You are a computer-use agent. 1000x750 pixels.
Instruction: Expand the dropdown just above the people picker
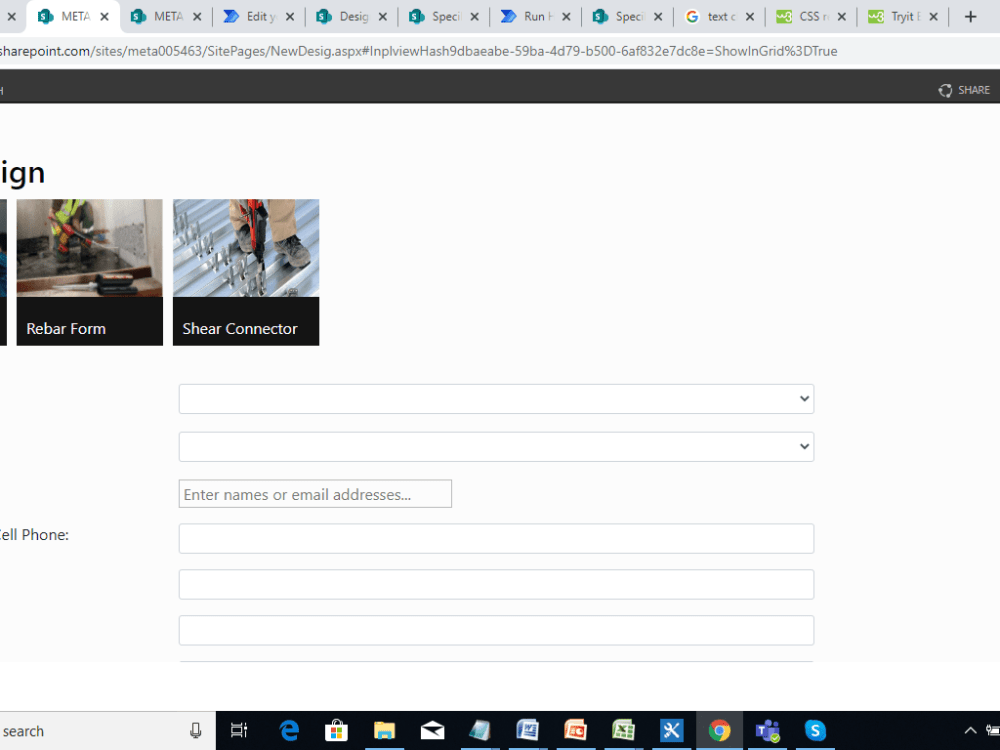click(x=496, y=446)
